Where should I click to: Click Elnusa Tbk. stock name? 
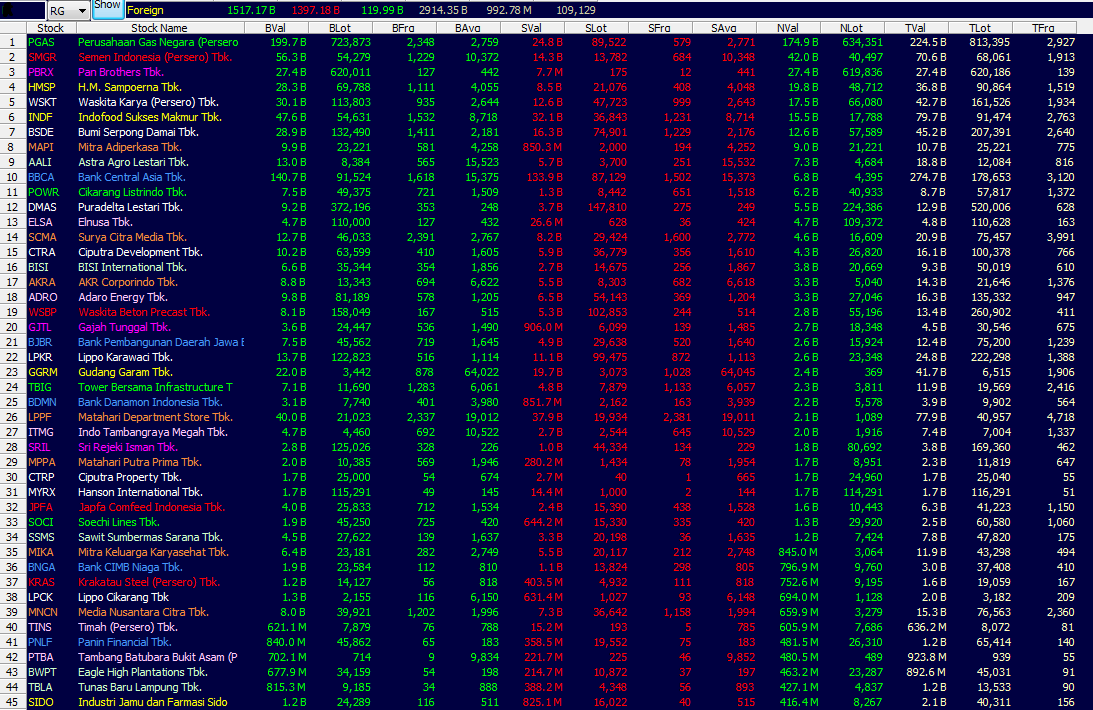pos(105,222)
